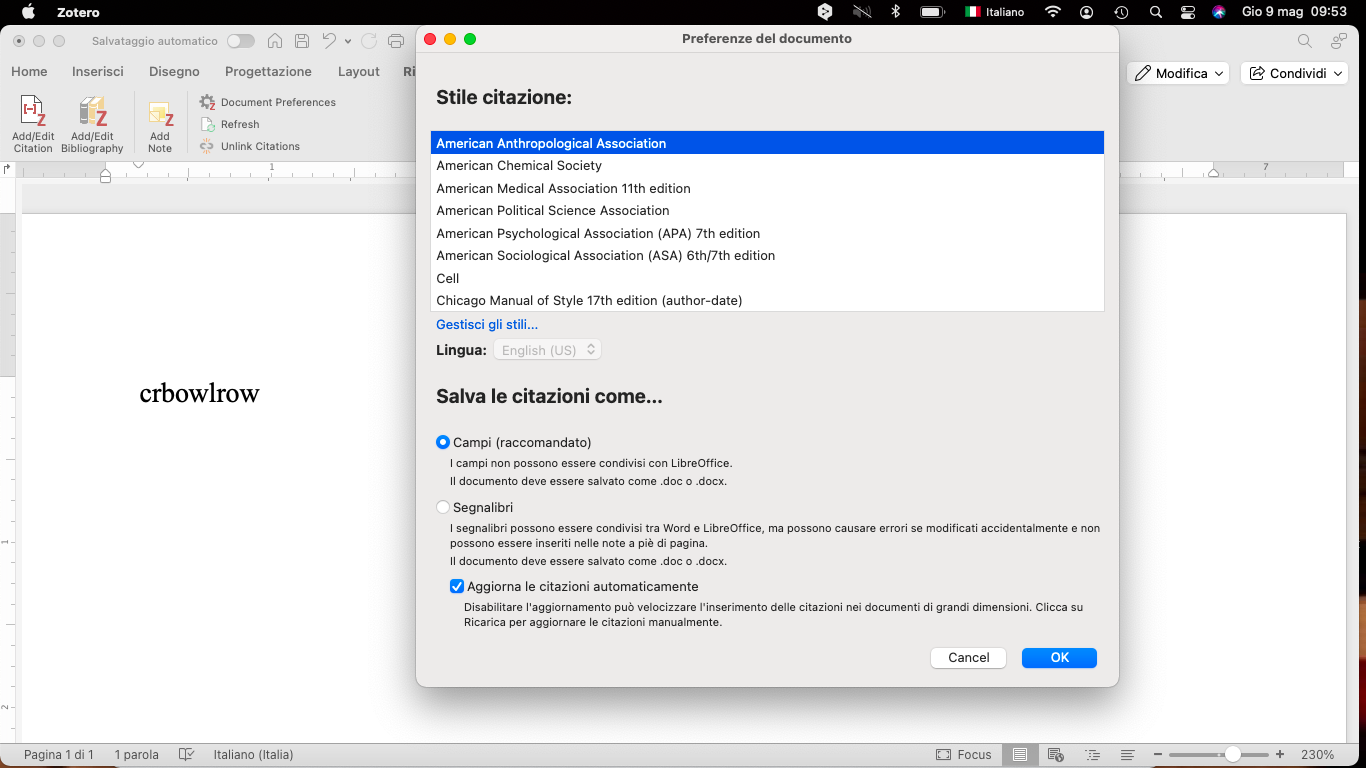Open the Lingua English (US) dropdown

point(548,350)
